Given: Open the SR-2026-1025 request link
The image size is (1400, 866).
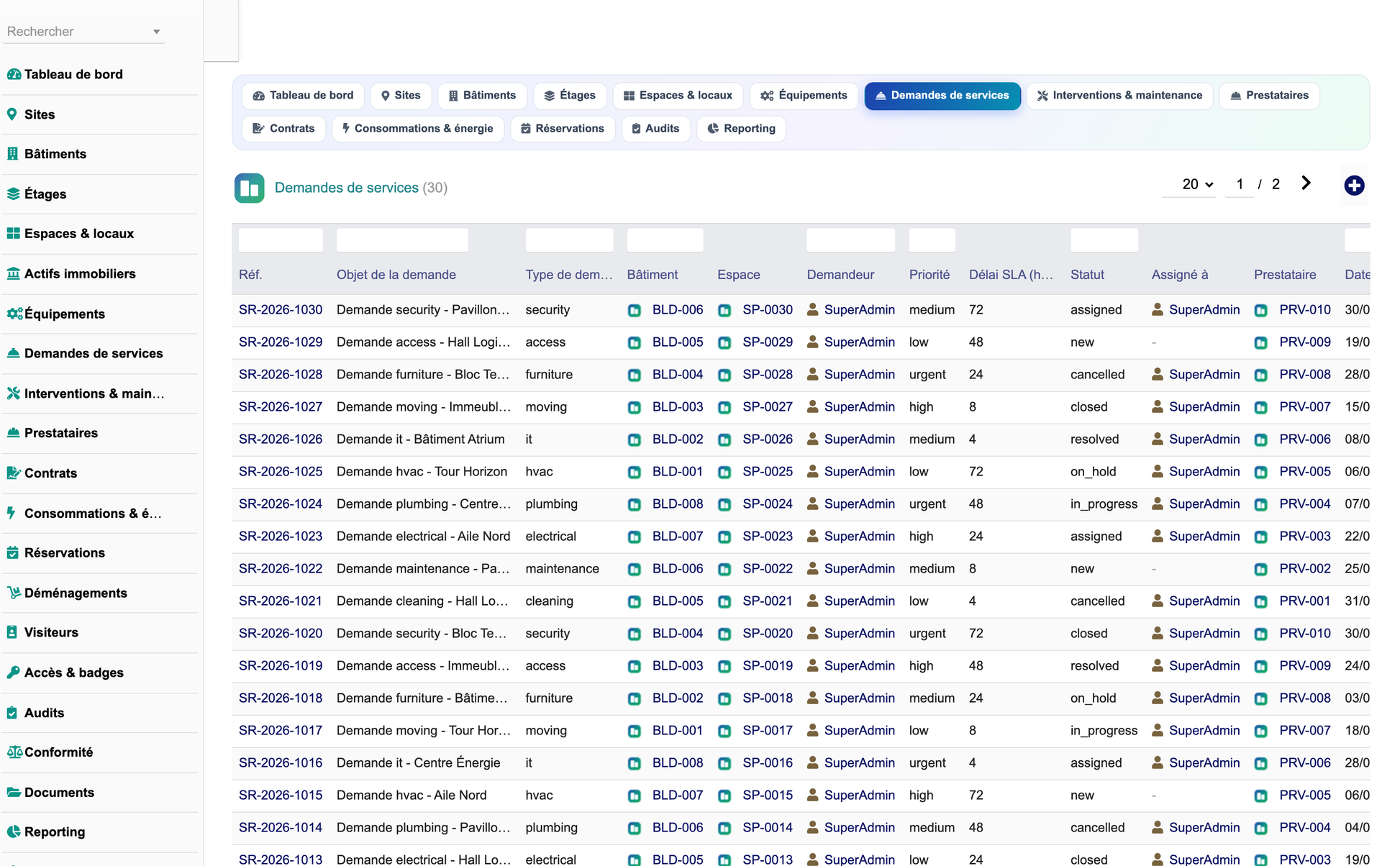Looking at the screenshot, I should [281, 472].
